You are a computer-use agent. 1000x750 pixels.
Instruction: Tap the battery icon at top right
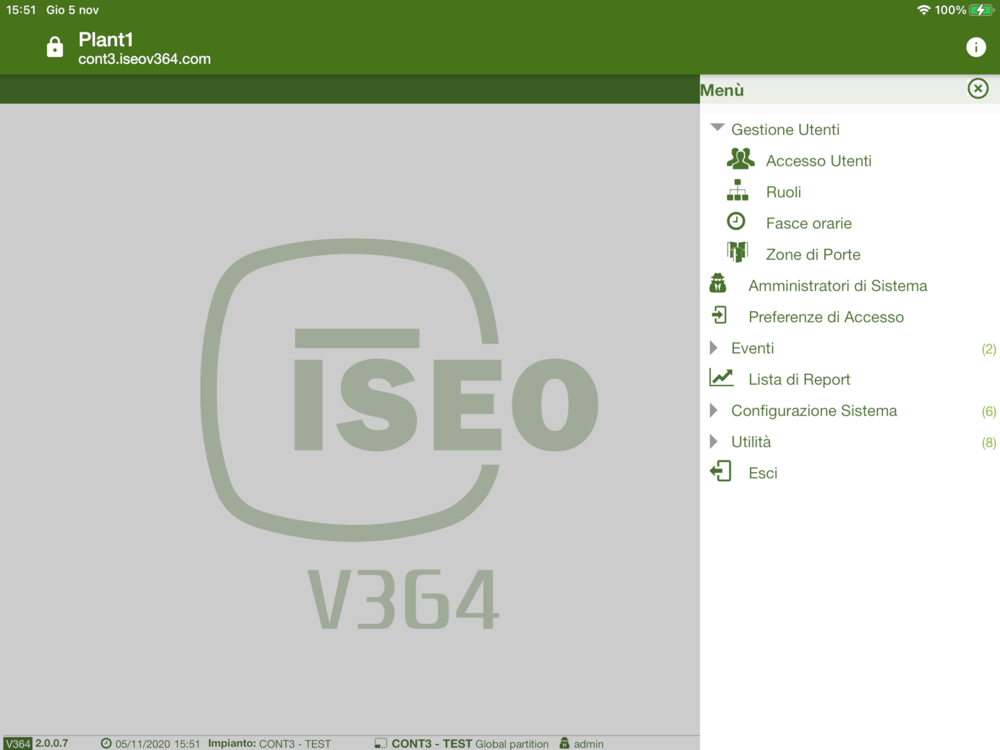pos(982,10)
